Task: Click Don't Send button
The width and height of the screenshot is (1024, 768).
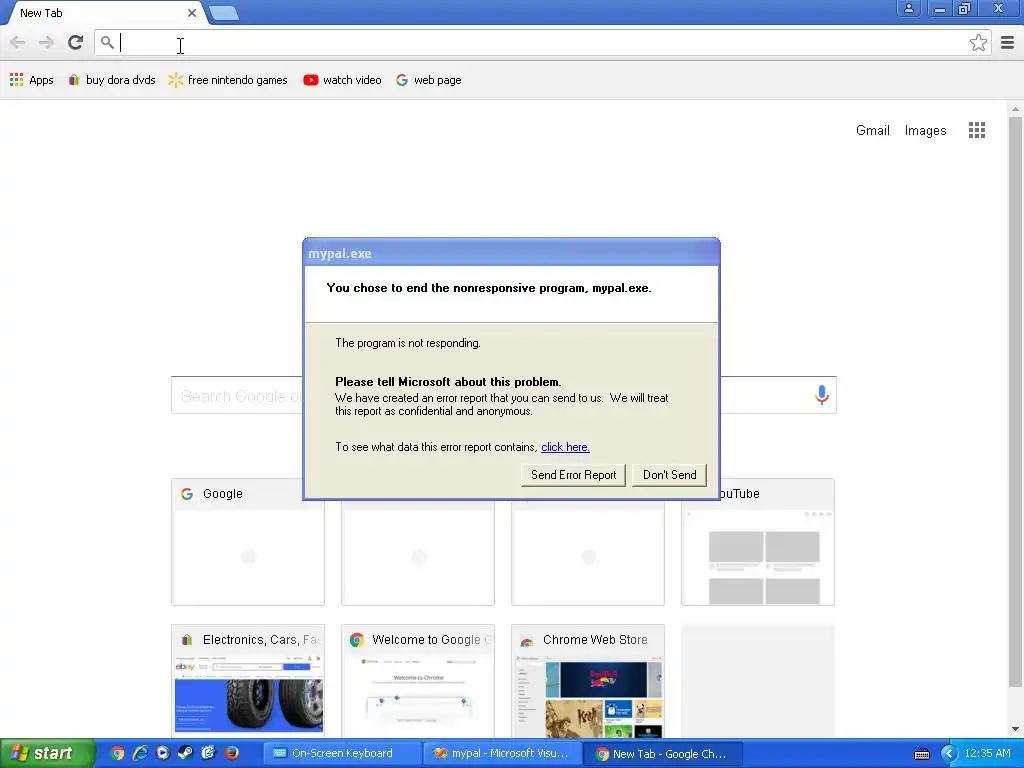Action: 669,475
